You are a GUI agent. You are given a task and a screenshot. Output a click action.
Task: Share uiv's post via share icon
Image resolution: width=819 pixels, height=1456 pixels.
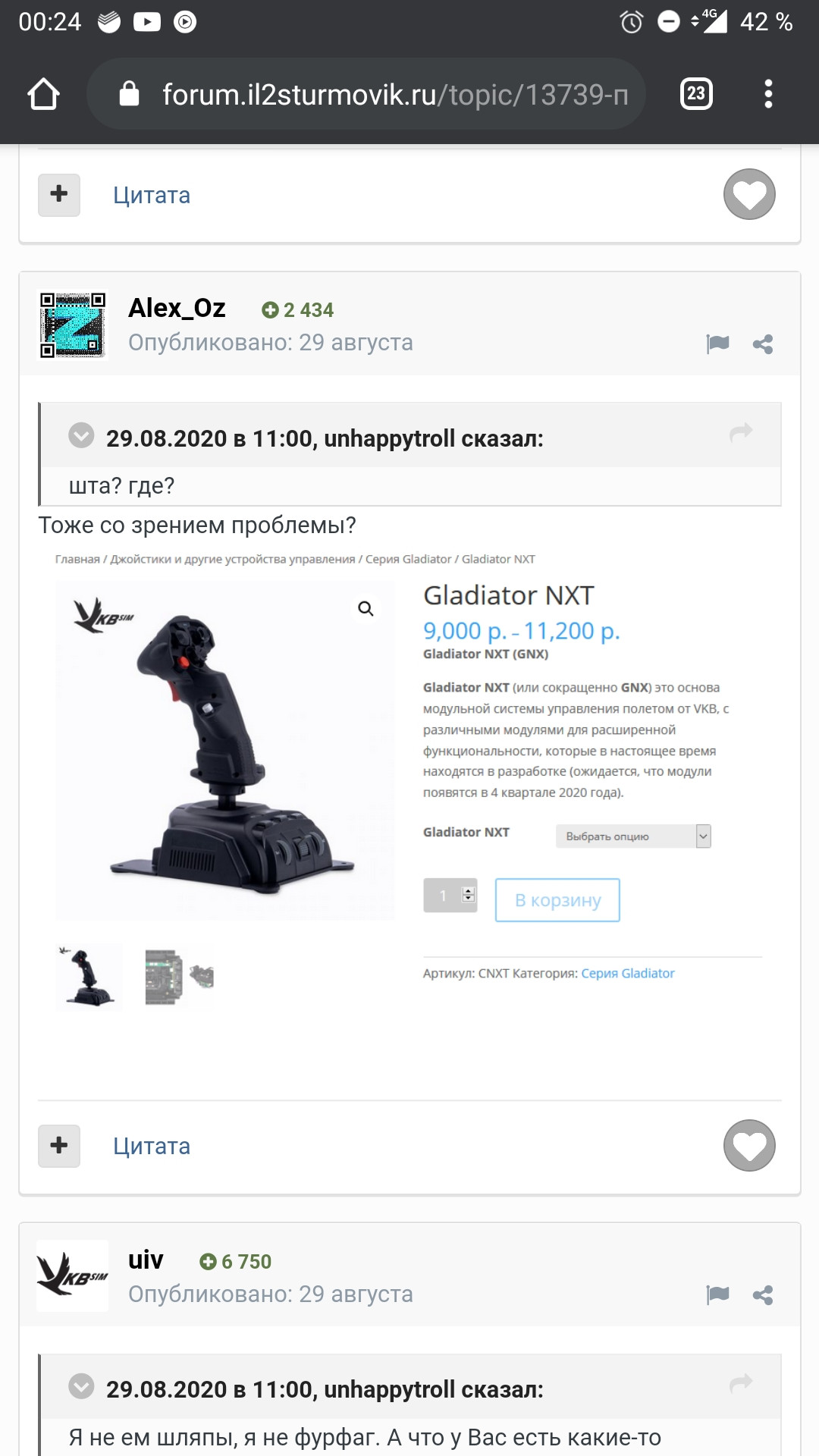pos(763,1295)
